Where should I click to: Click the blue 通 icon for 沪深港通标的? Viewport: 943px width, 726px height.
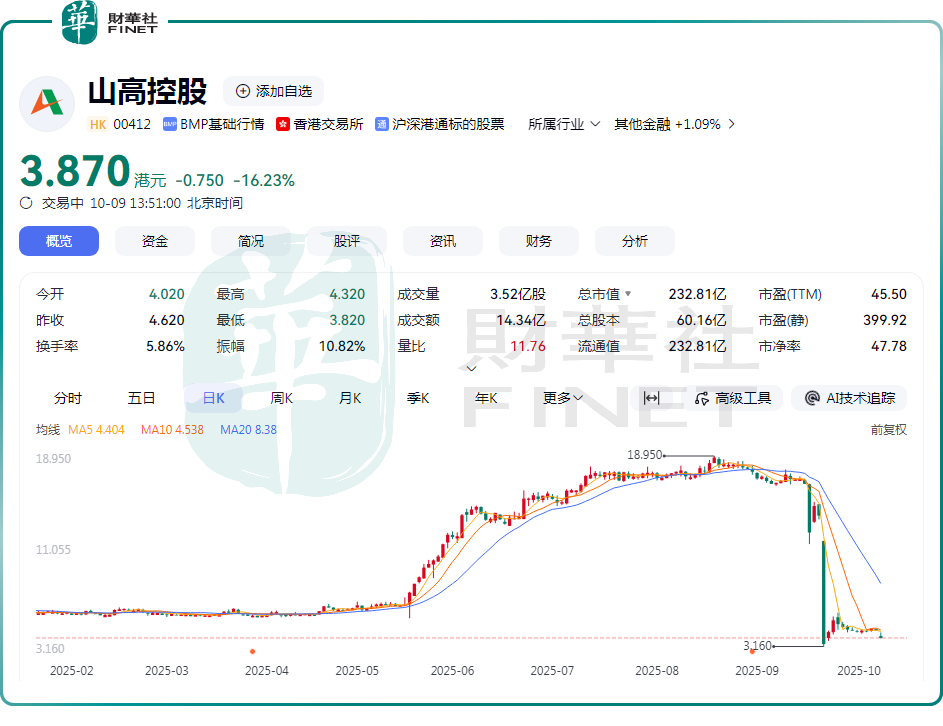tap(382, 125)
